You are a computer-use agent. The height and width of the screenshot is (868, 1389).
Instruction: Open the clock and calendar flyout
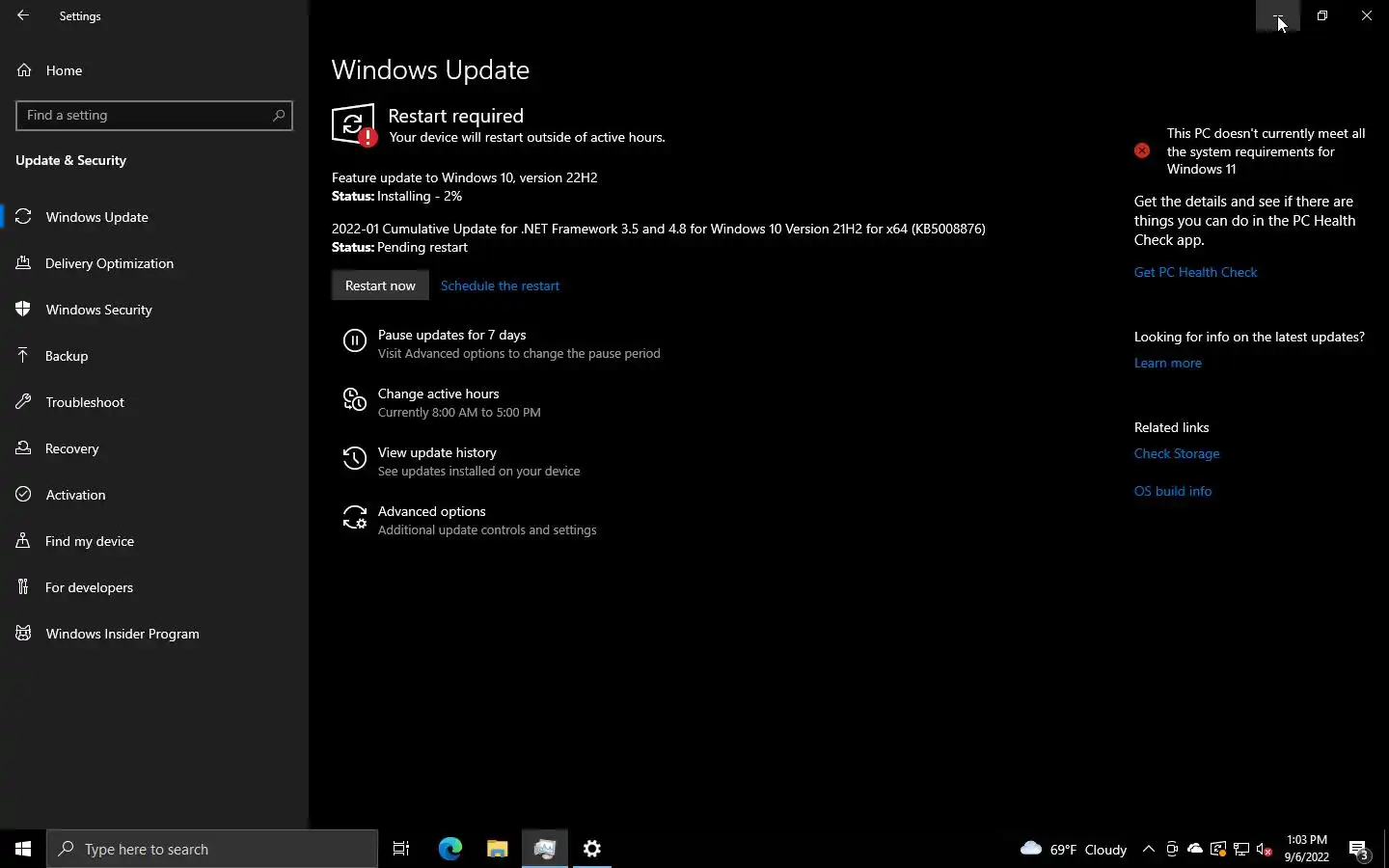(x=1307, y=849)
